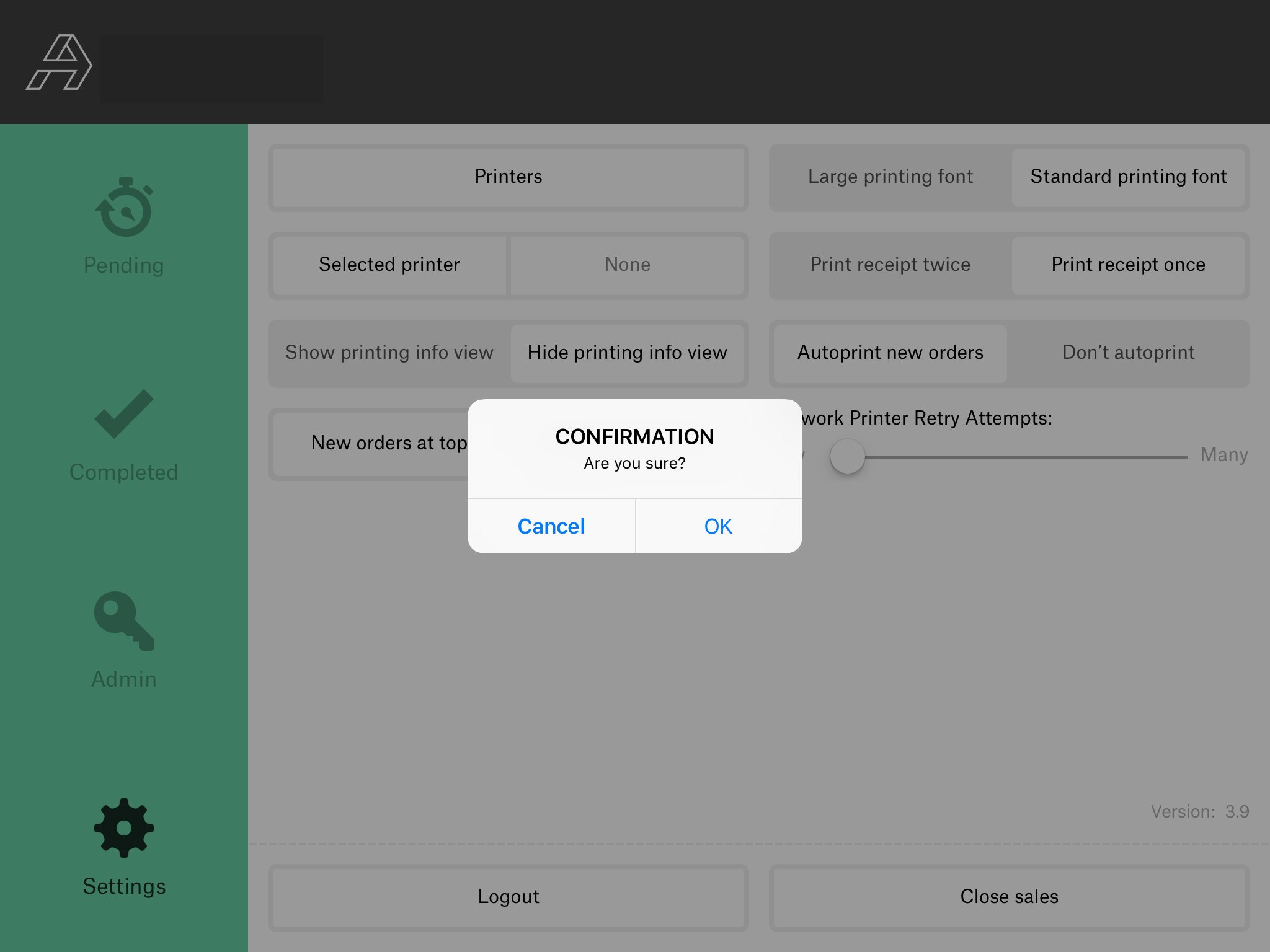
Task: Switch to Large printing font
Action: click(x=890, y=177)
